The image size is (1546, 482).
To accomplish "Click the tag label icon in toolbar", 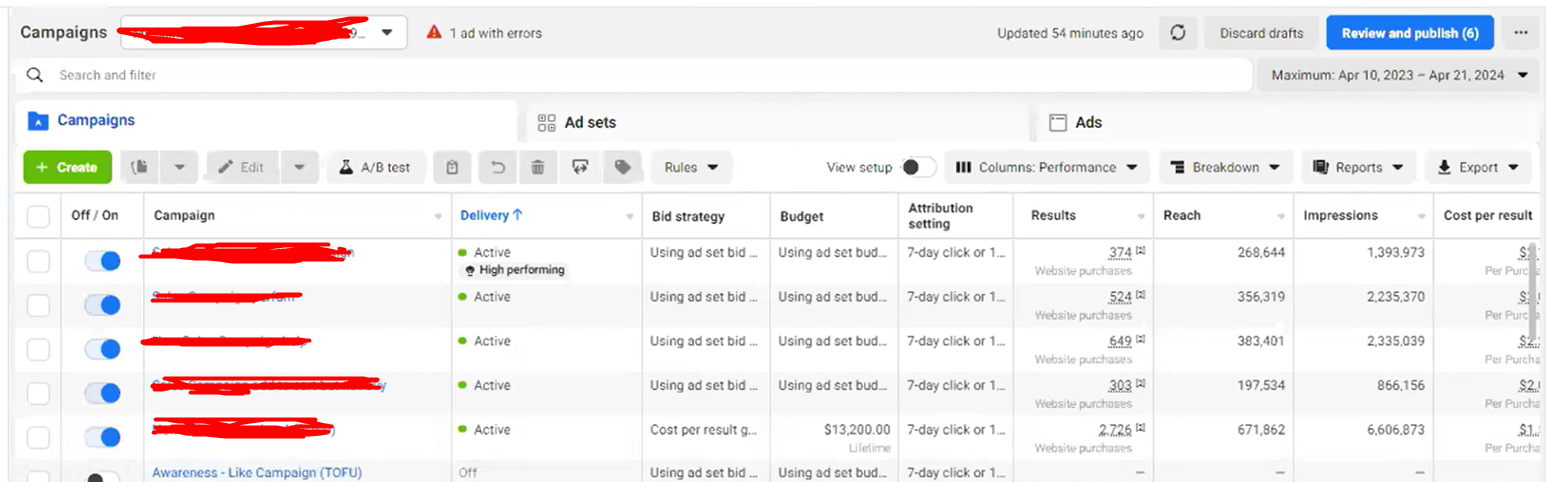I will pyautogui.click(x=623, y=167).
